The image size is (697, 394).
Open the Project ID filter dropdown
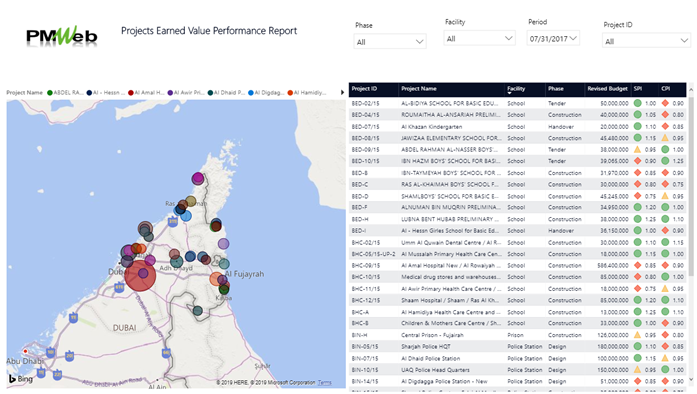[x=647, y=41]
